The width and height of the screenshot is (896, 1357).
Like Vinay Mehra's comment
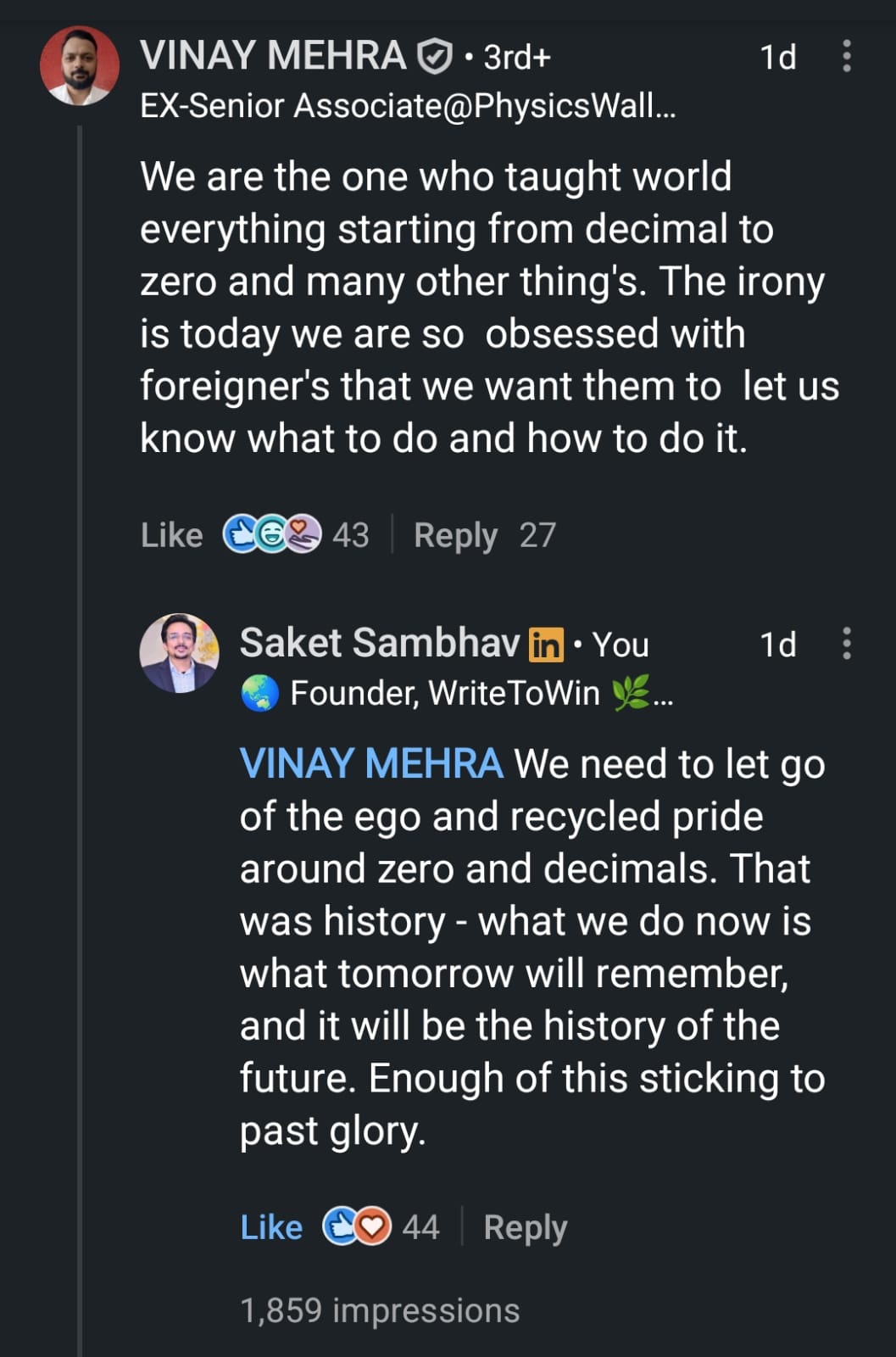pos(171,535)
